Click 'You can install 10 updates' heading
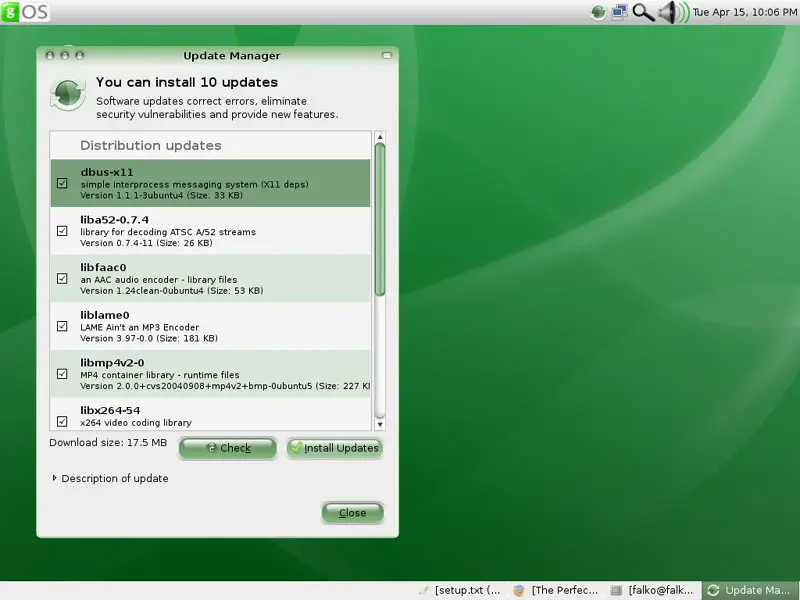The width and height of the screenshot is (800, 600). pos(187,82)
